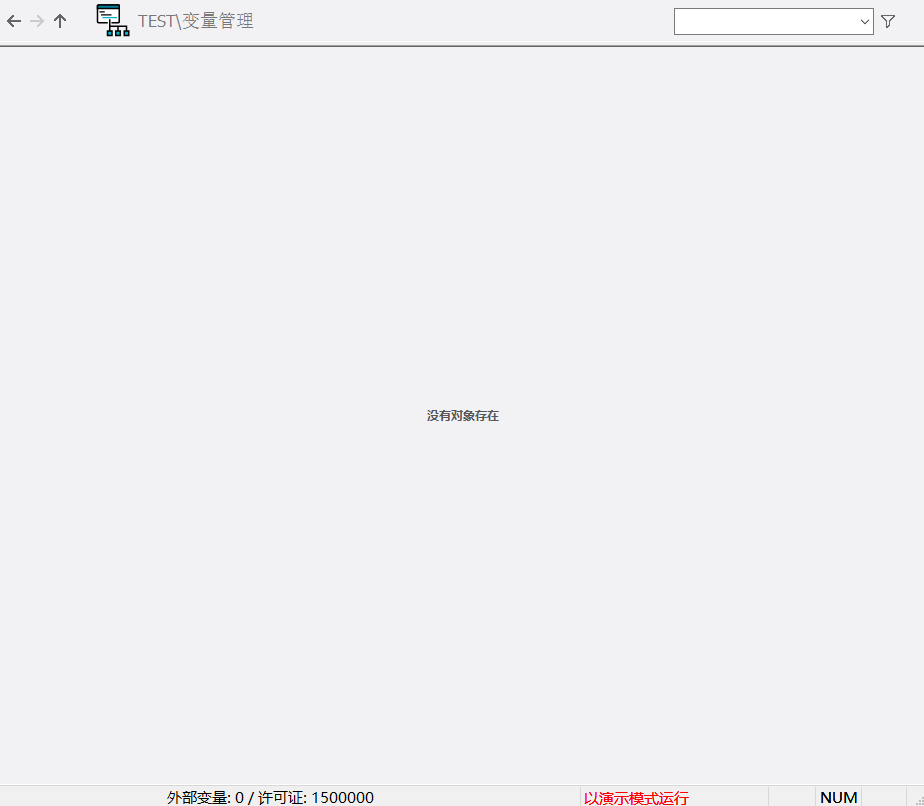
Task: Click blank list area below 没有对象存在
Action: click(x=462, y=600)
